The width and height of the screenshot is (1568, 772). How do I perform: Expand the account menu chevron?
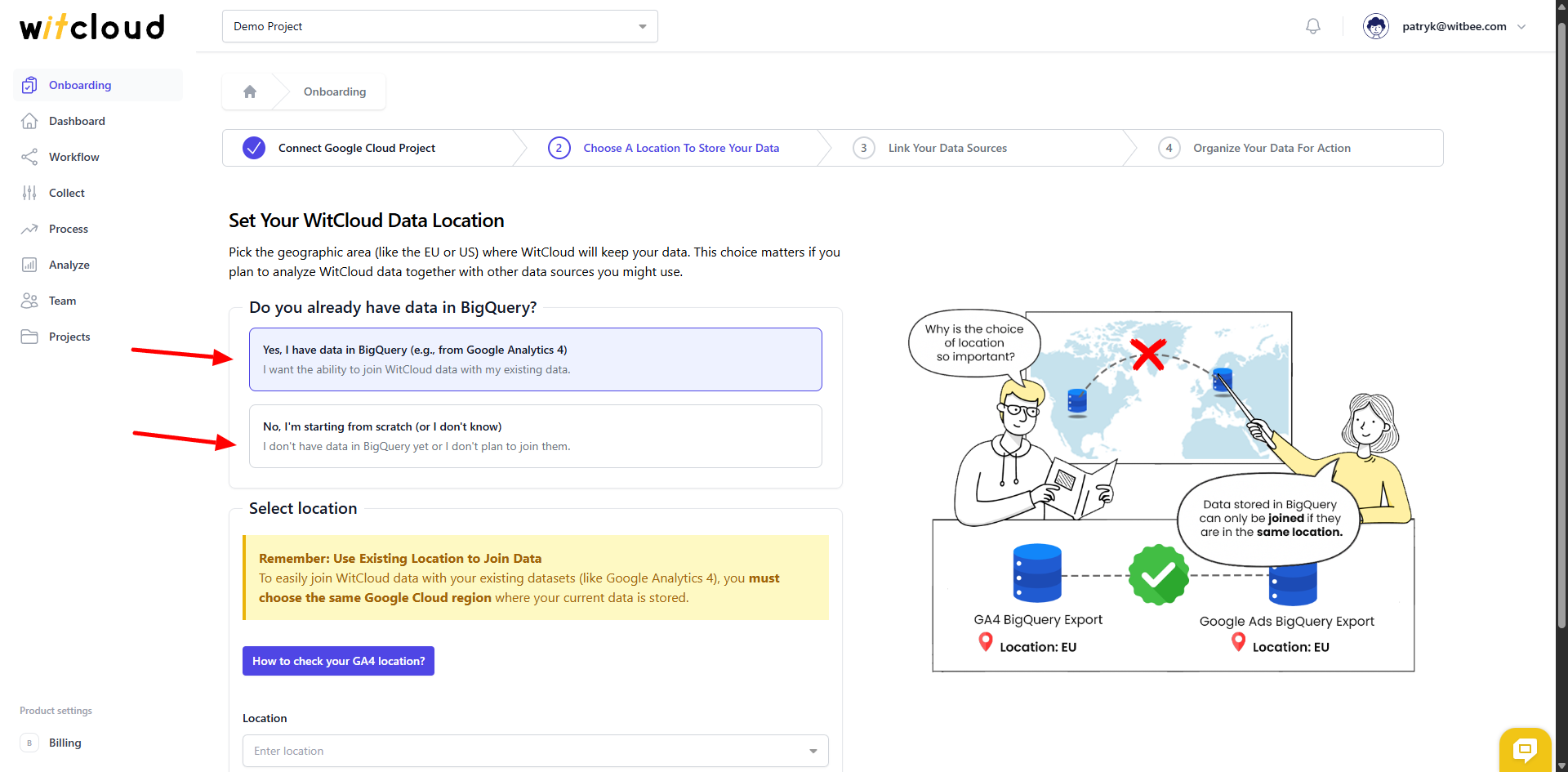(1521, 26)
